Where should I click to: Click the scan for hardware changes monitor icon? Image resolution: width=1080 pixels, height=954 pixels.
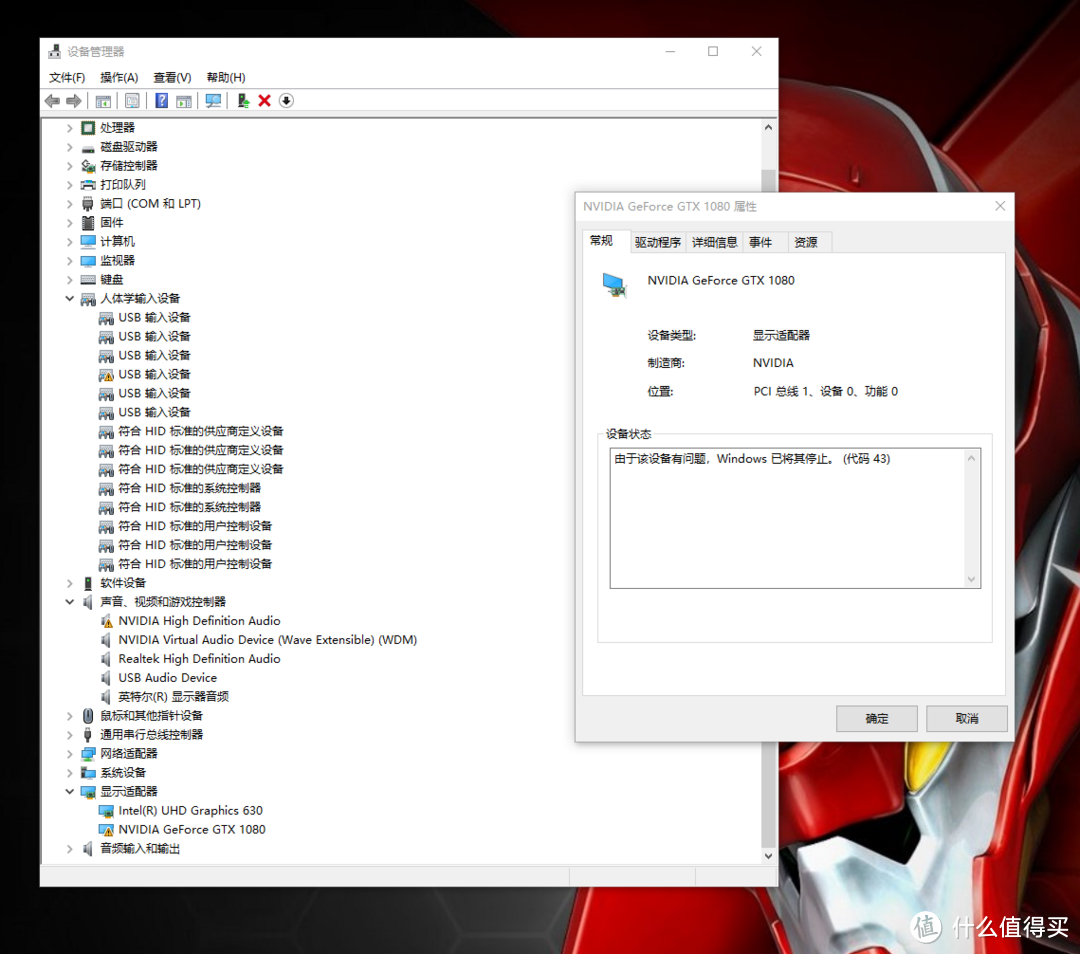coord(213,101)
